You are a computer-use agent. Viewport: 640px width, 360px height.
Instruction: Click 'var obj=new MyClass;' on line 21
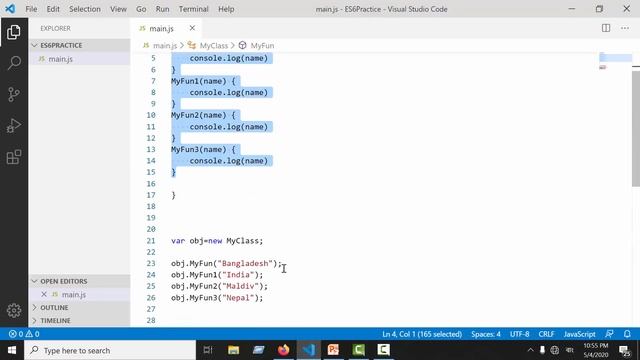(x=217, y=241)
